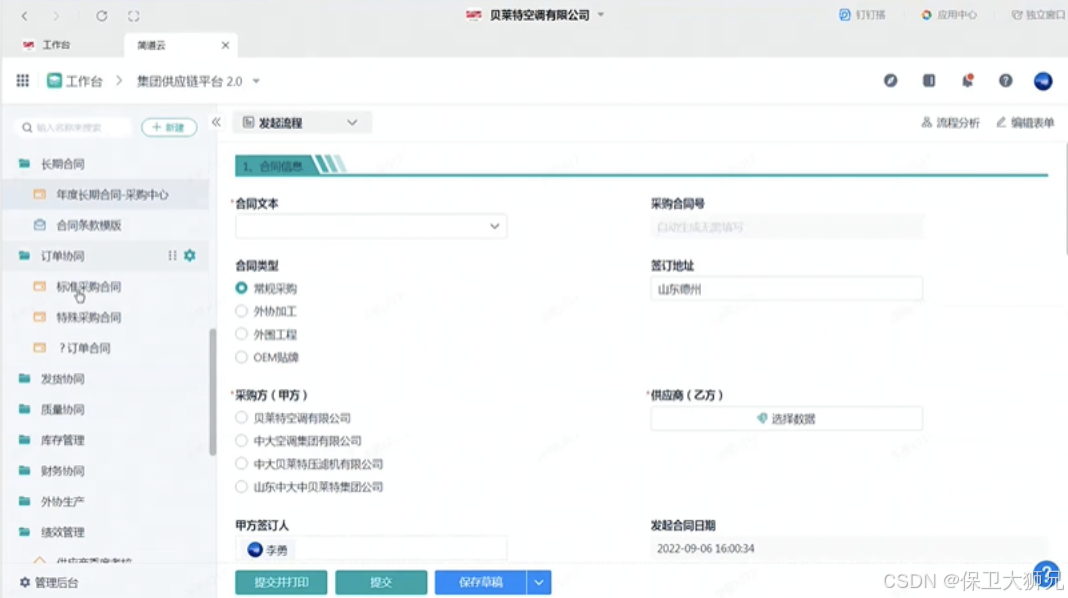1068x598 pixels.
Task: Click 选择数据 to pick a supplier
Action: (x=786, y=418)
